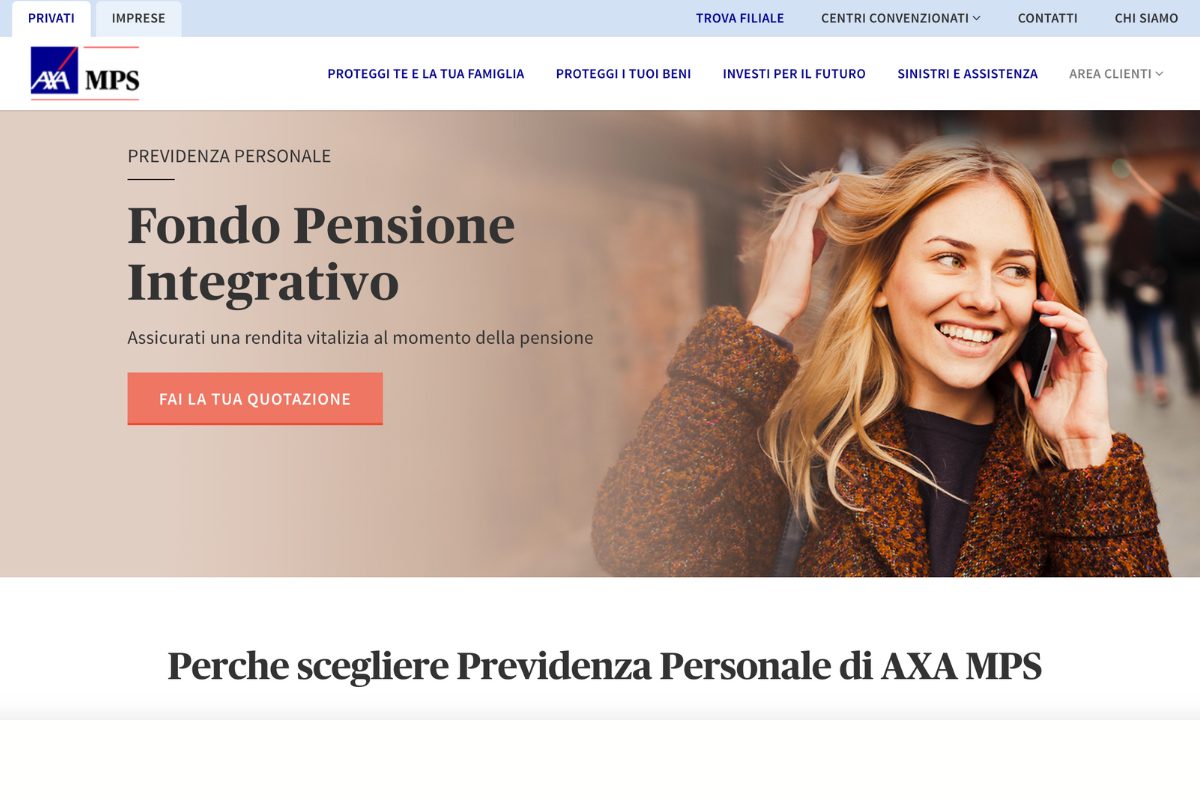Viewport: 1200px width, 800px height.
Task: Switch to the PRIVATI tab
Action: [x=51, y=18]
